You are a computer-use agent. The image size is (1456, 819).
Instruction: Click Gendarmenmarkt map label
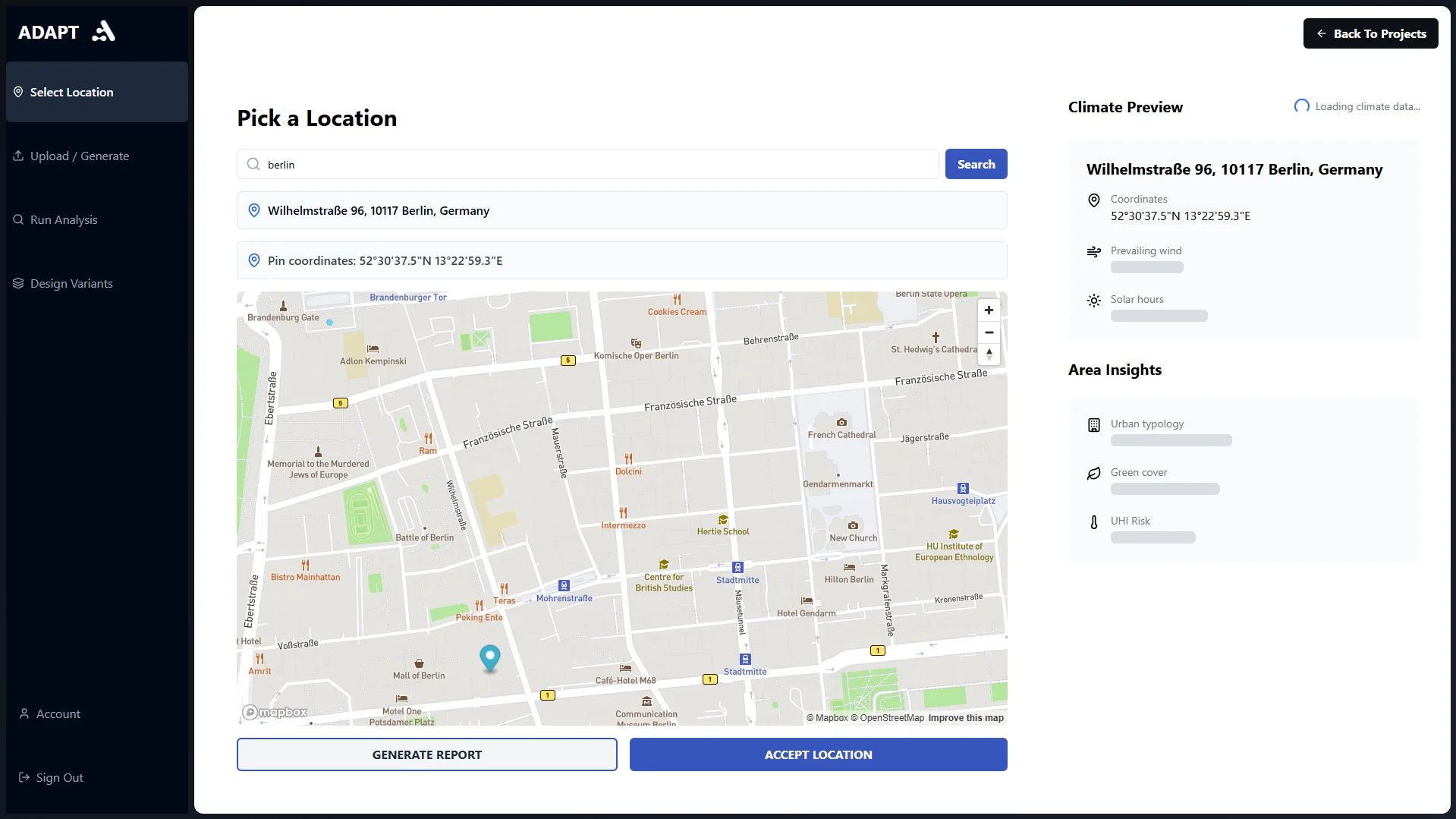click(838, 484)
